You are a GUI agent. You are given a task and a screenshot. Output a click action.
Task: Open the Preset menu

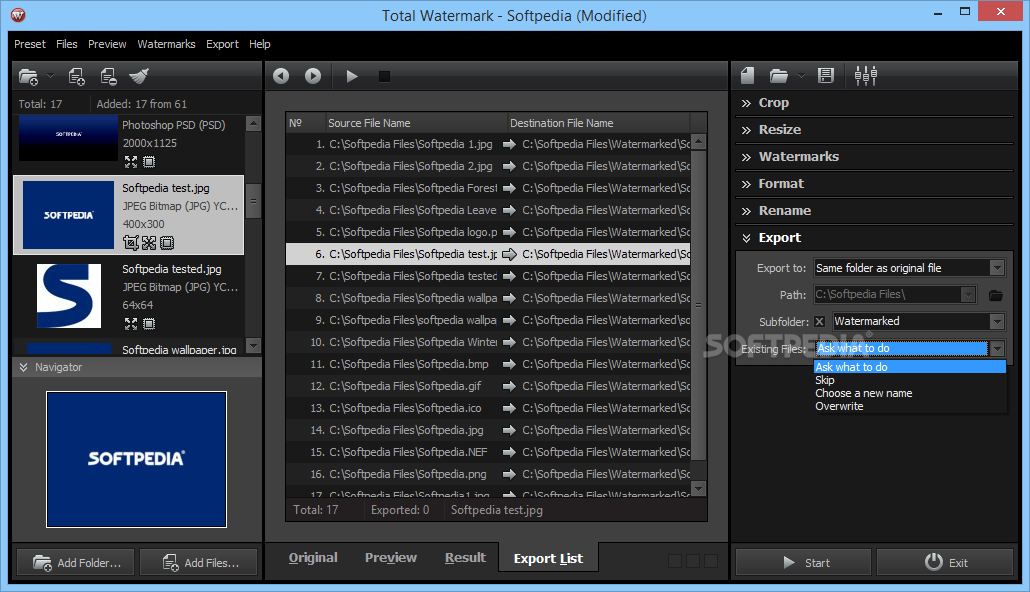point(30,44)
